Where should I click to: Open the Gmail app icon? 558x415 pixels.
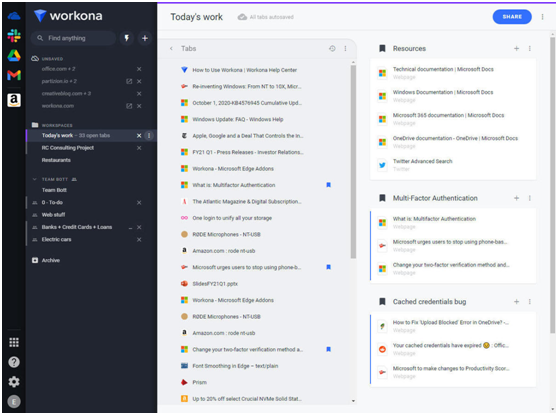[x=14, y=75]
